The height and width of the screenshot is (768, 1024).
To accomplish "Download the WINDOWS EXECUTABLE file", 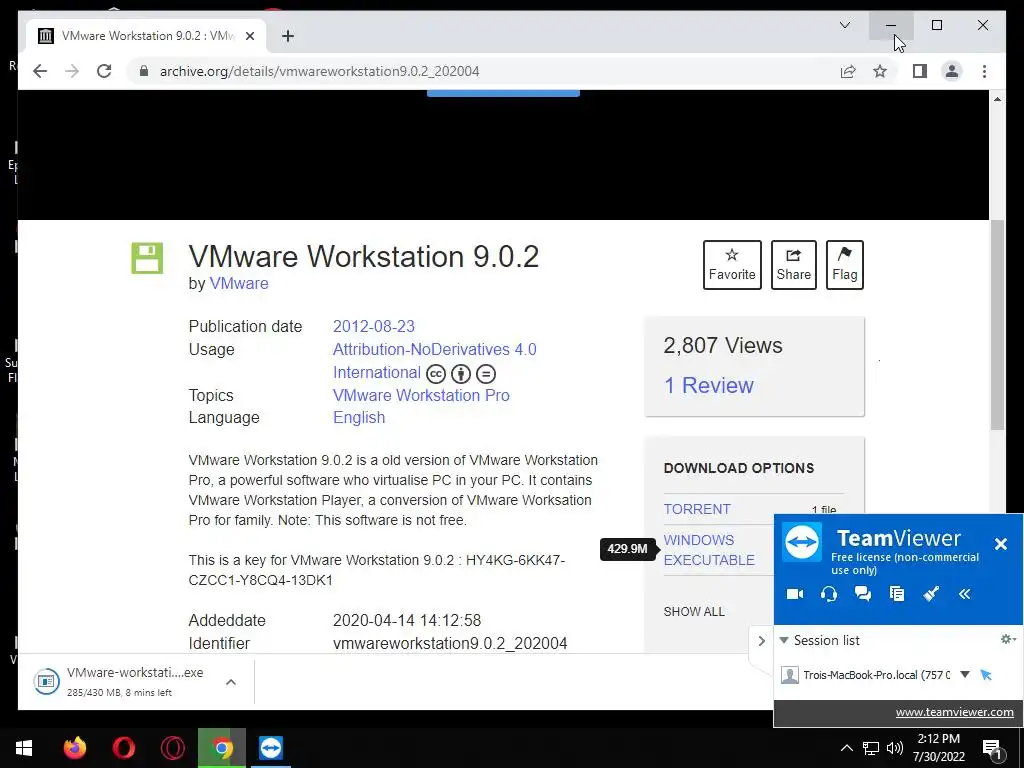I will click(709, 550).
